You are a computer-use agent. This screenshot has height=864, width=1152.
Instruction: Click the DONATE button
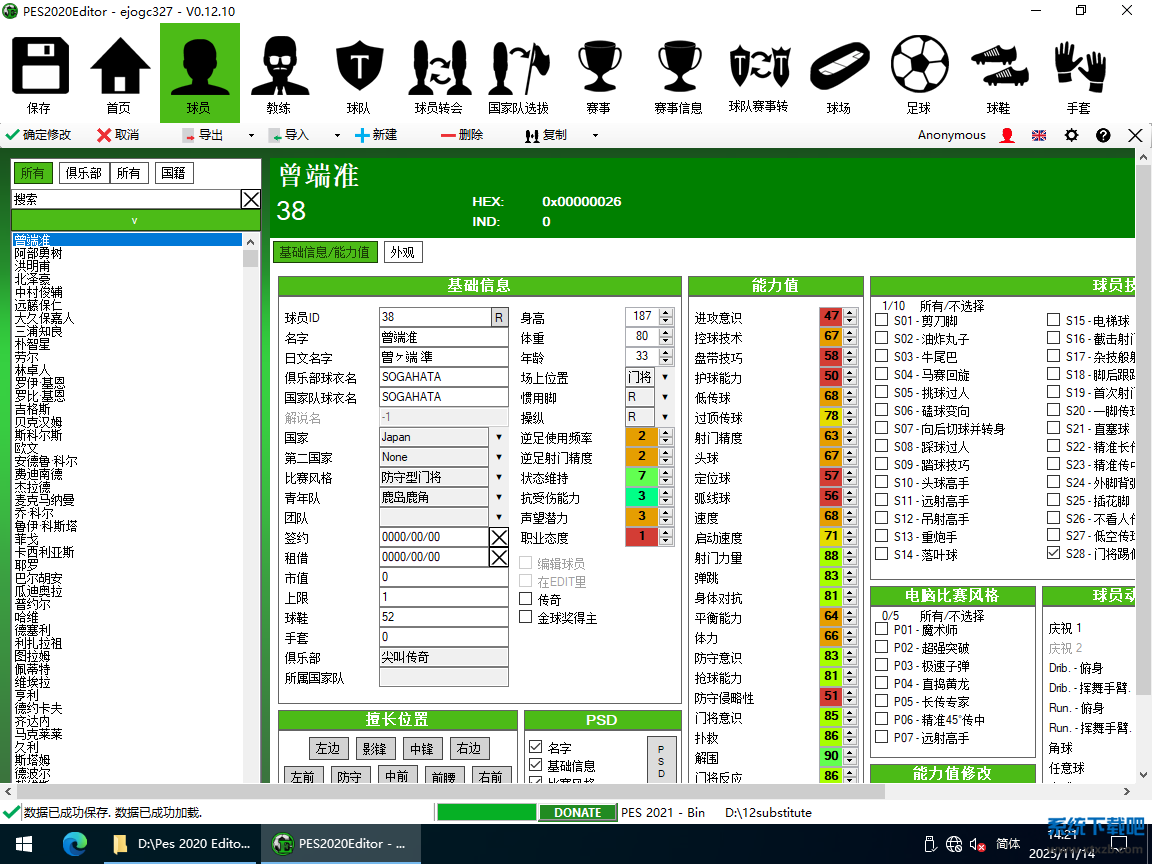[577, 812]
